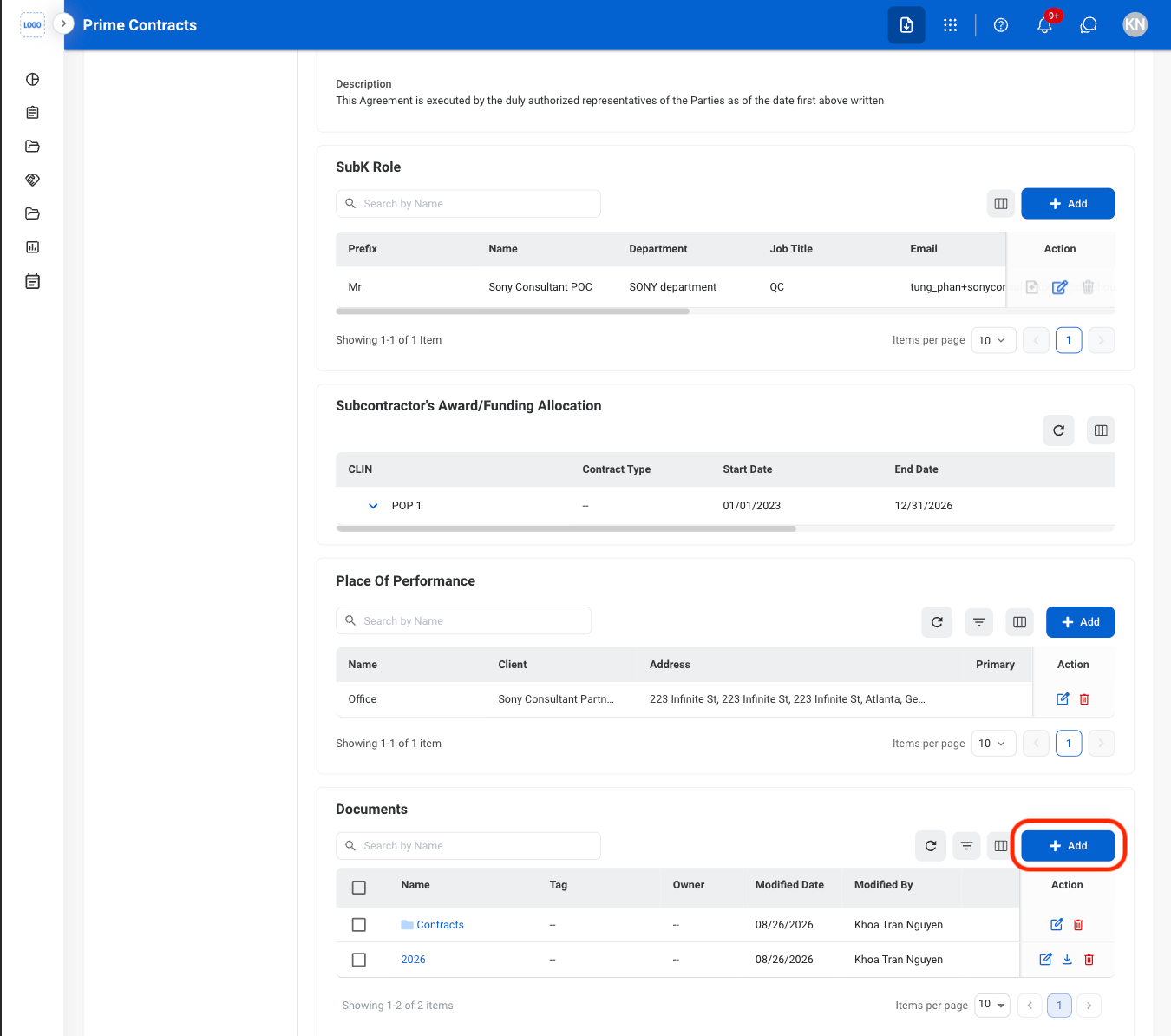Open items per page dropdown in Place Of Performance
This screenshot has width=1171, height=1036.
click(x=993, y=744)
